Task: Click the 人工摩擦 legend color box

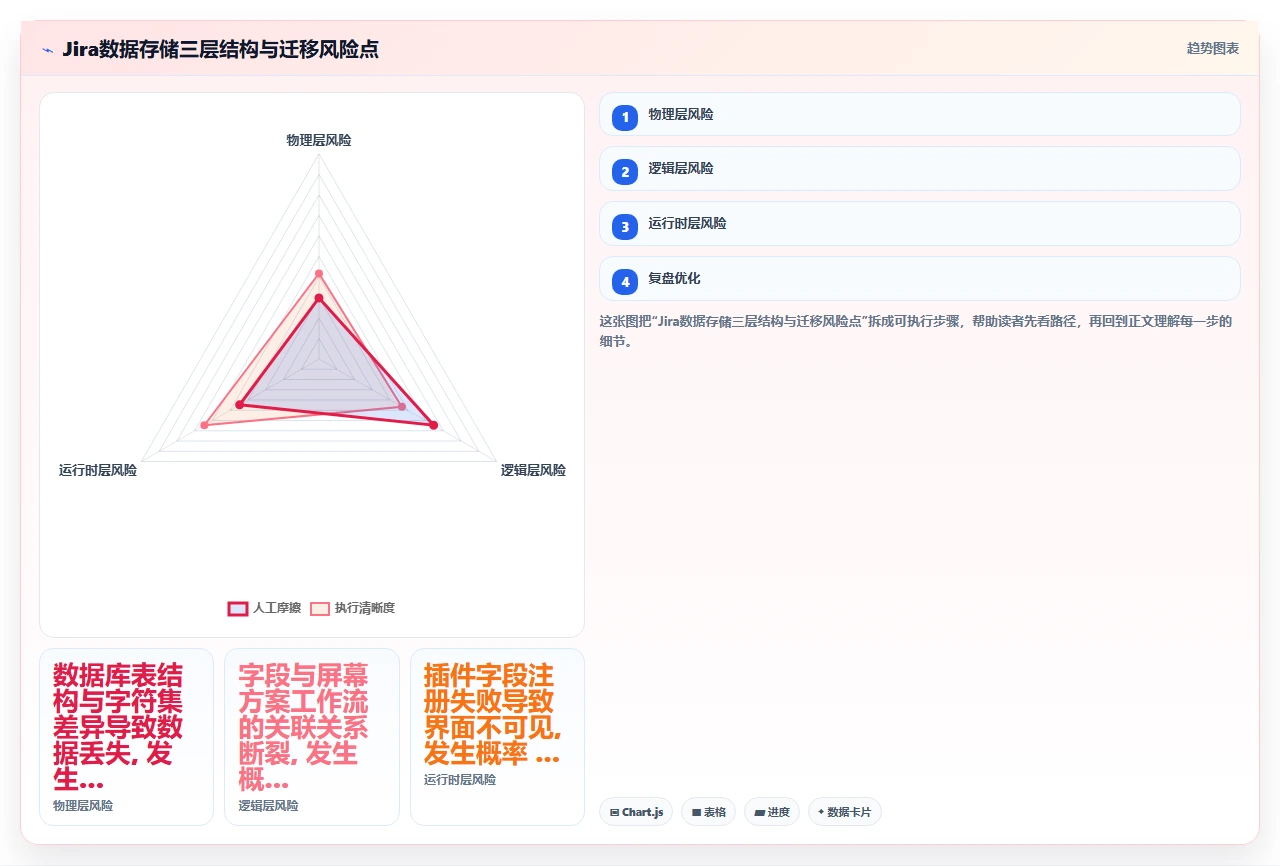Action: tap(238, 608)
